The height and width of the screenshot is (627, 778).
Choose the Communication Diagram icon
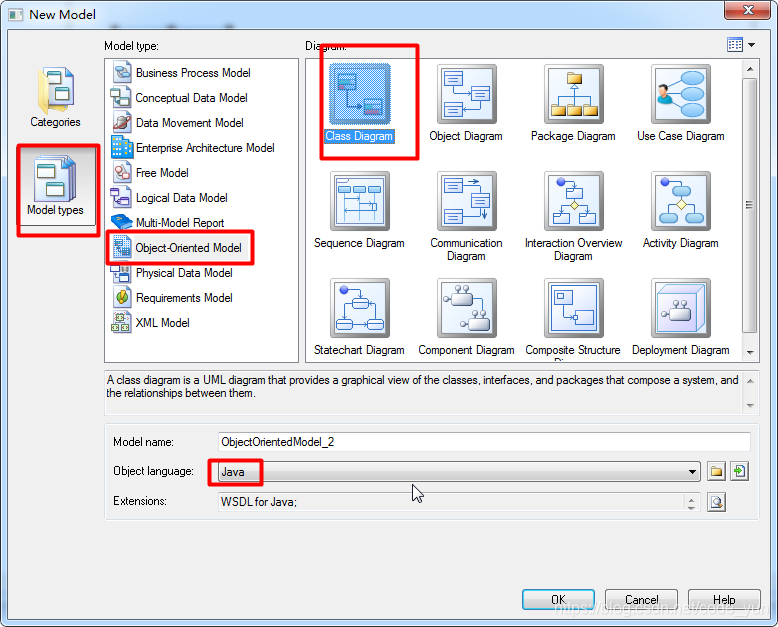(x=466, y=201)
